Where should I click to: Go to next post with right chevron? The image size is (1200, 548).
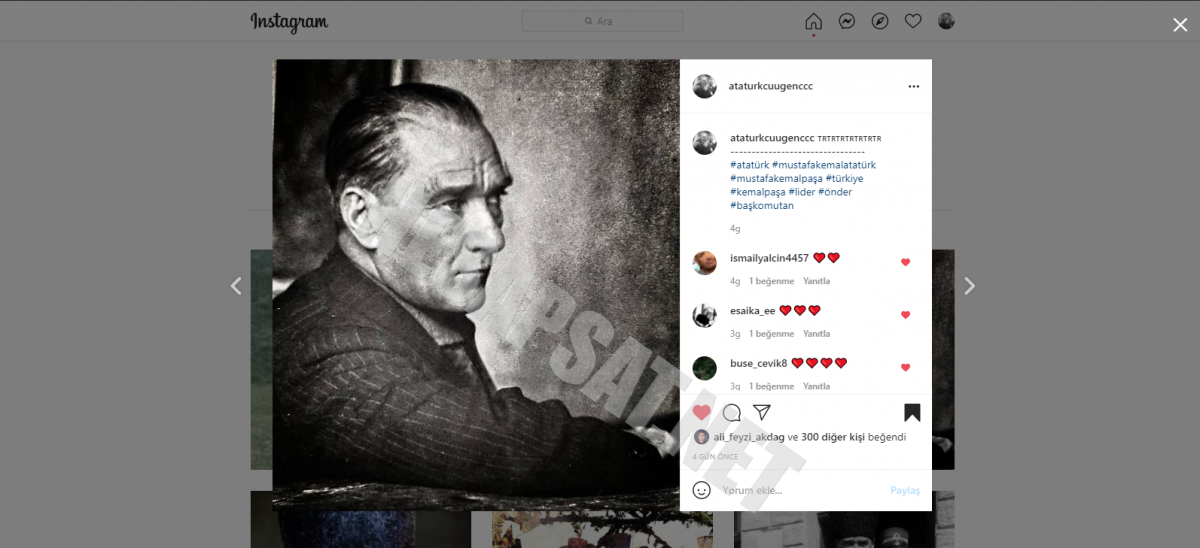pos(969,286)
